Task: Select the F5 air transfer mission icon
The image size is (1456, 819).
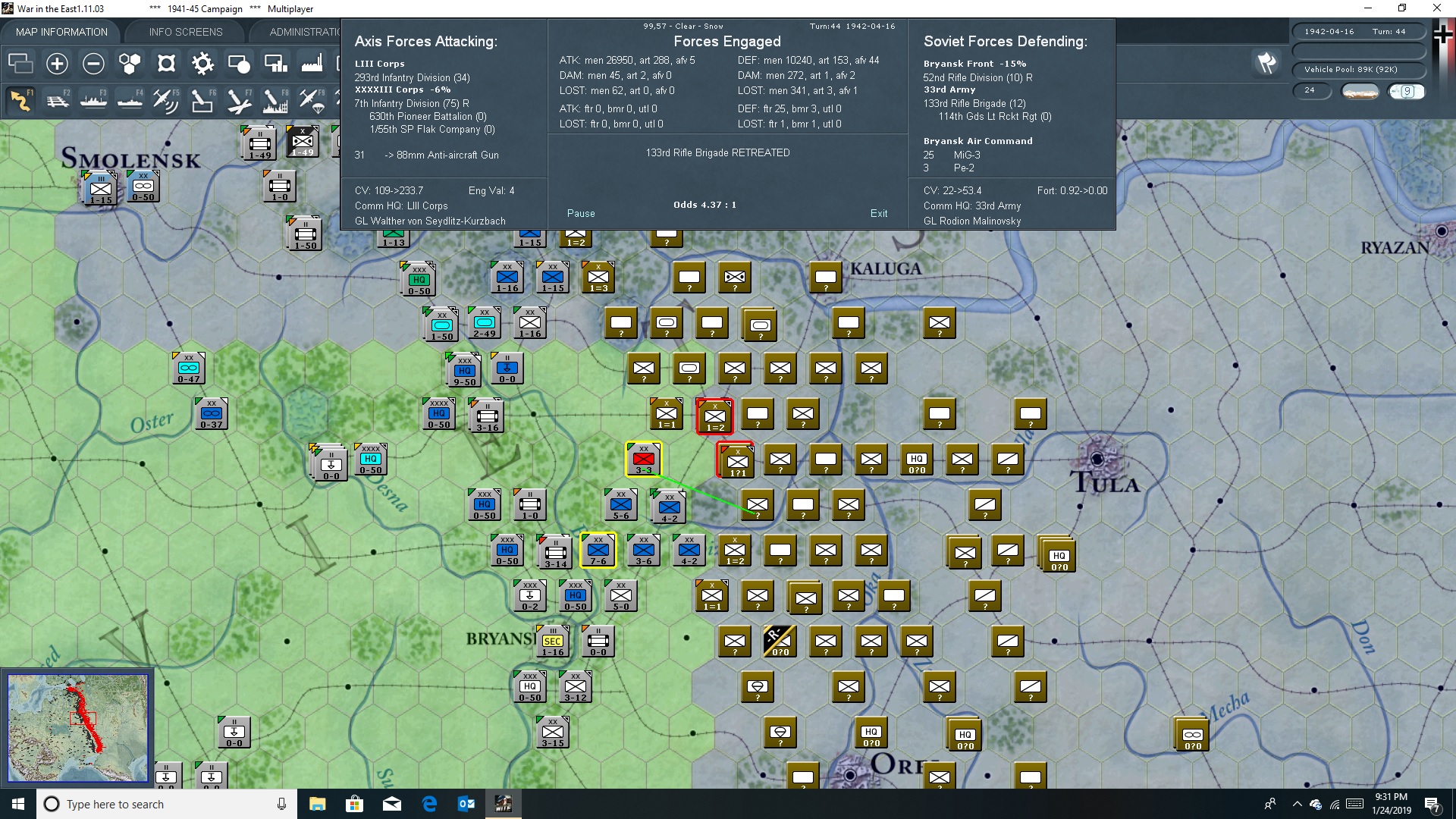Action: click(167, 100)
